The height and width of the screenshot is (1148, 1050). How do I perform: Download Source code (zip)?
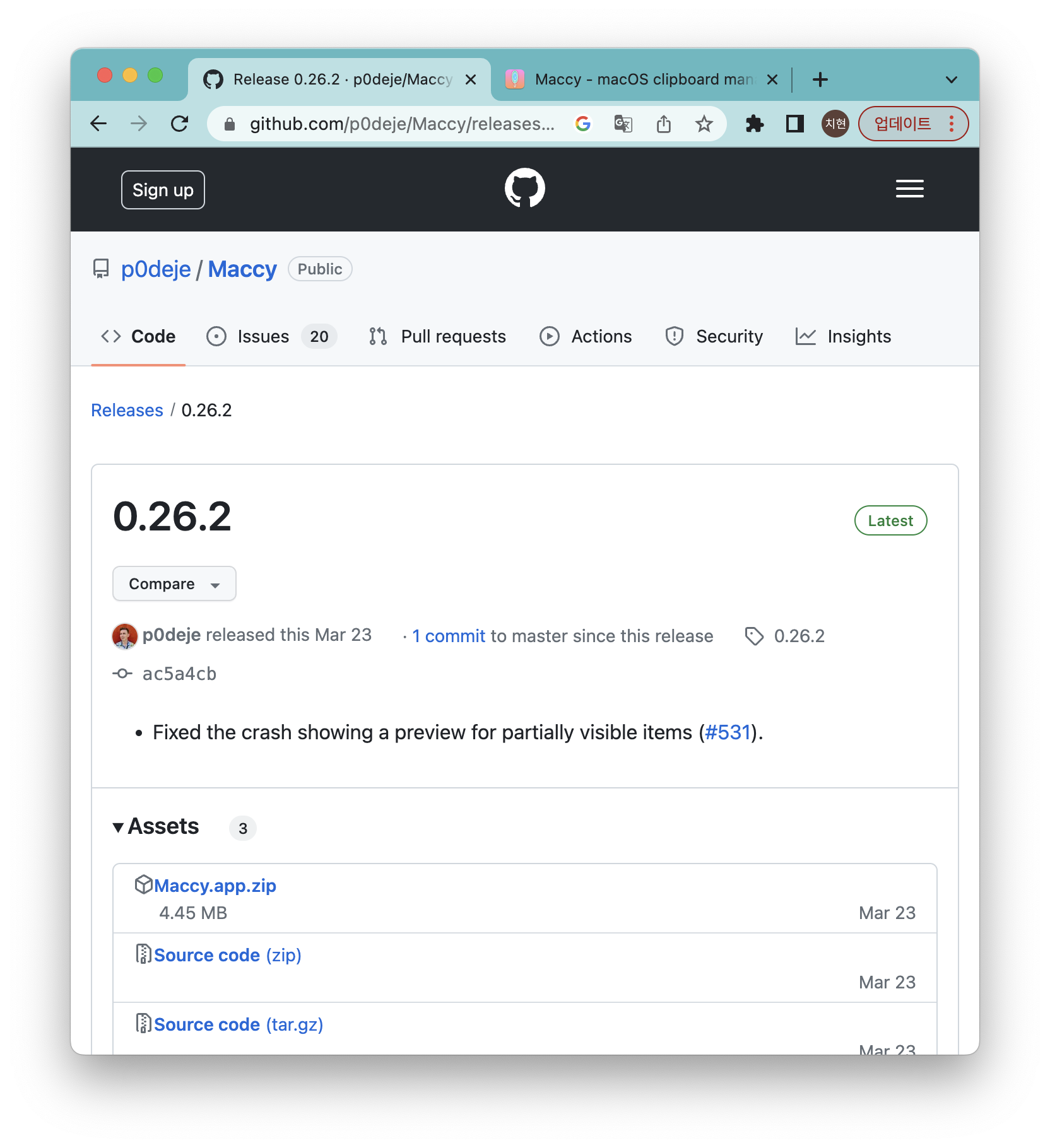coord(228,955)
